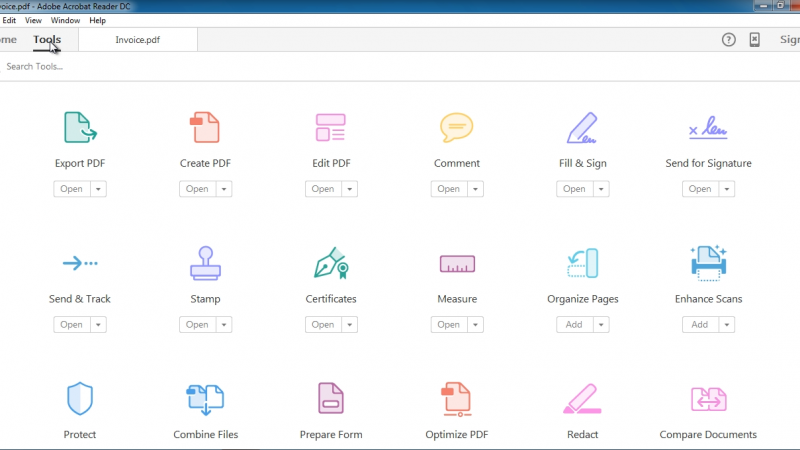Screen dimensions: 800x450
Task: Select the Measure ruler icon
Action: [x=456, y=263]
